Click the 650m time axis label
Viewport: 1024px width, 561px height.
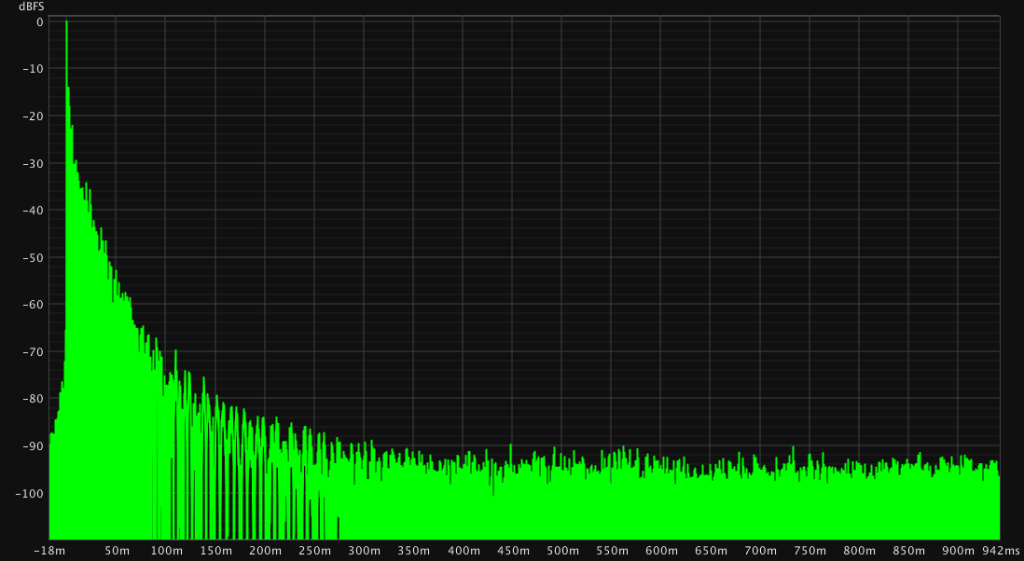(x=711, y=551)
